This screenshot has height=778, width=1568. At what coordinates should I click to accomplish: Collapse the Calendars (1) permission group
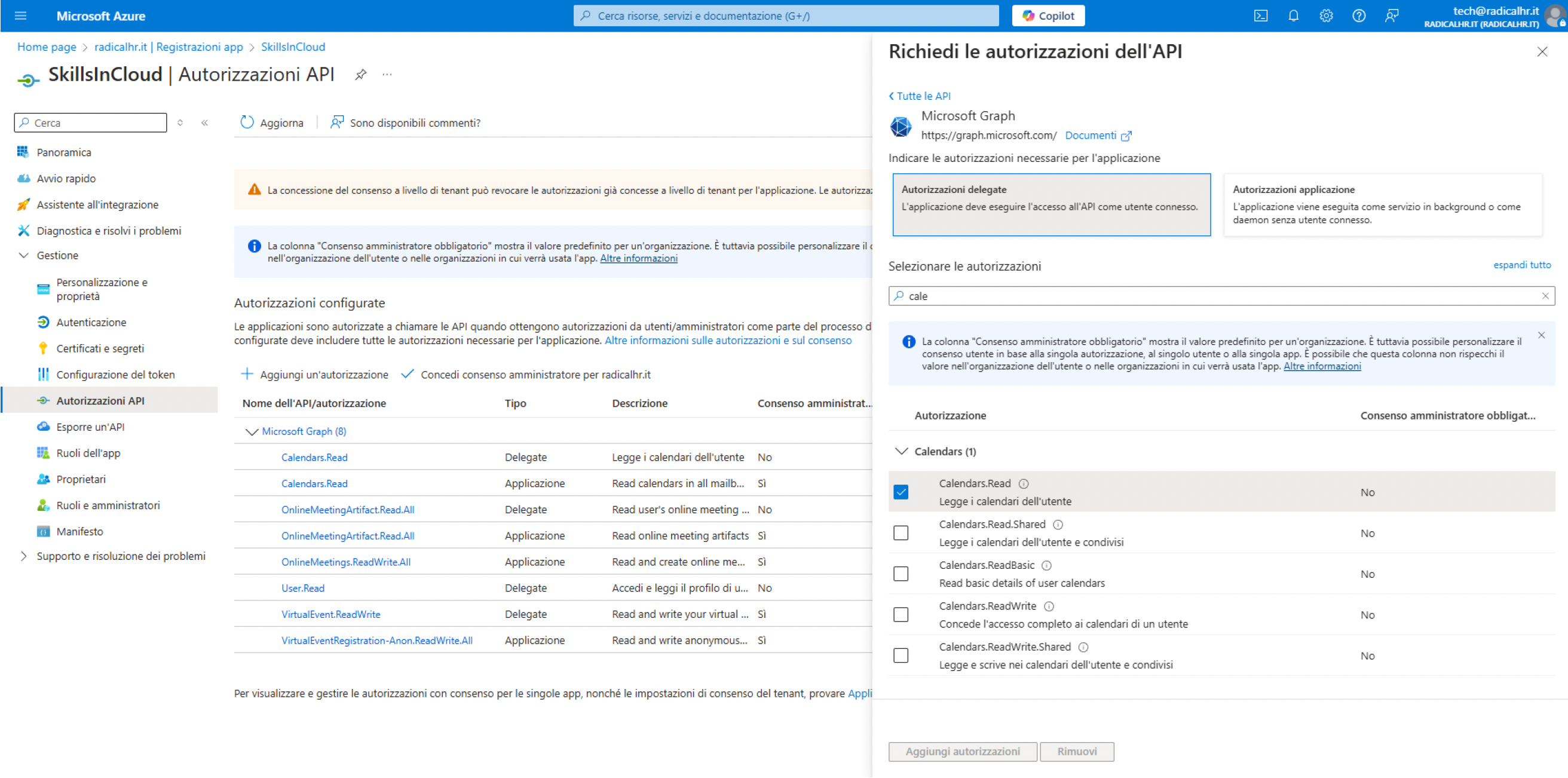point(902,452)
